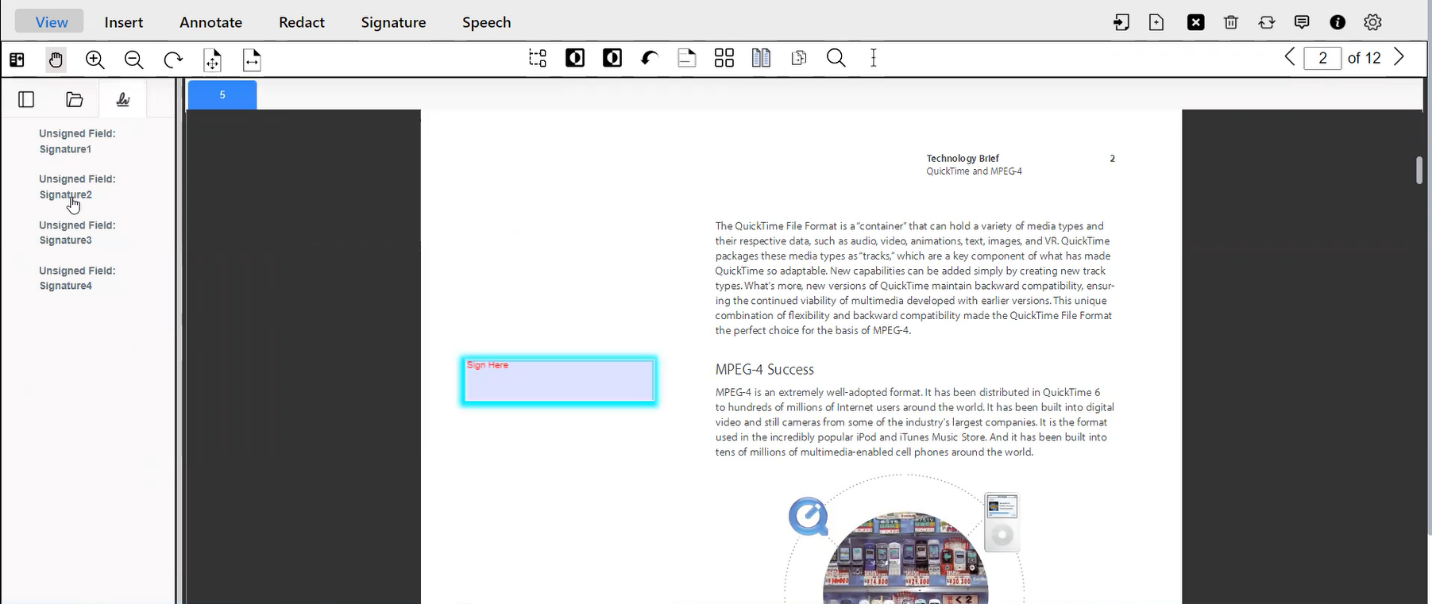This screenshot has height=604, width=1432.
Task: Click the zoom out magnifier
Action: coord(134,60)
